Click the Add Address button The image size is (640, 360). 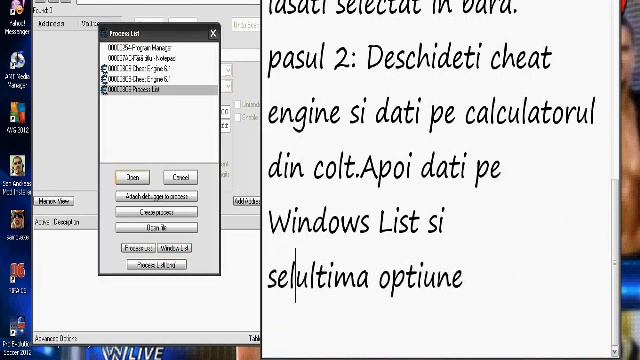tap(247, 201)
